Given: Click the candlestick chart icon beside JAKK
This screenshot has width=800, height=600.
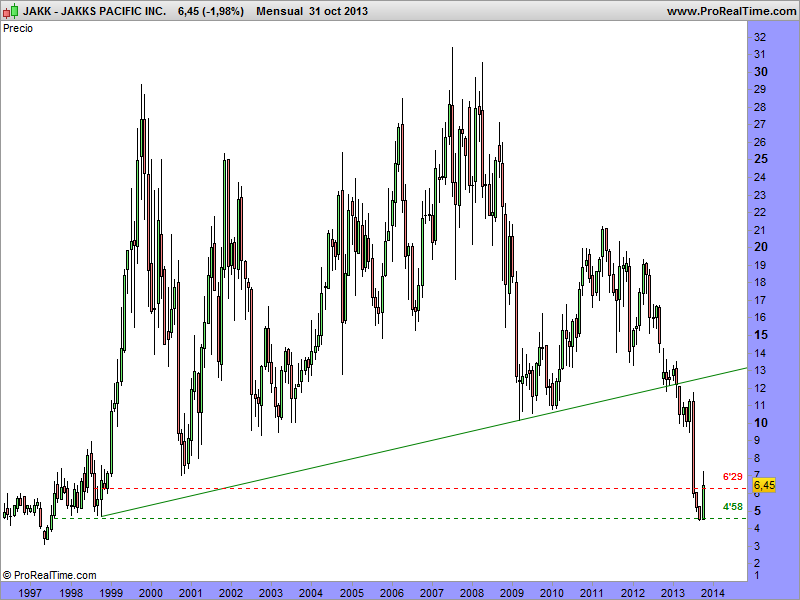Looking at the screenshot, I should [11, 11].
